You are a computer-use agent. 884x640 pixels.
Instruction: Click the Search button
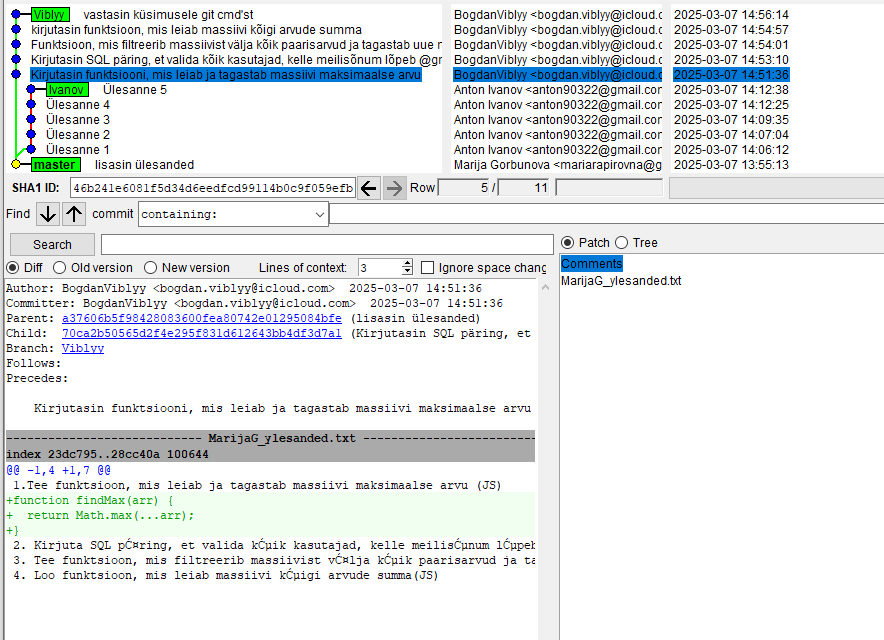[52, 244]
